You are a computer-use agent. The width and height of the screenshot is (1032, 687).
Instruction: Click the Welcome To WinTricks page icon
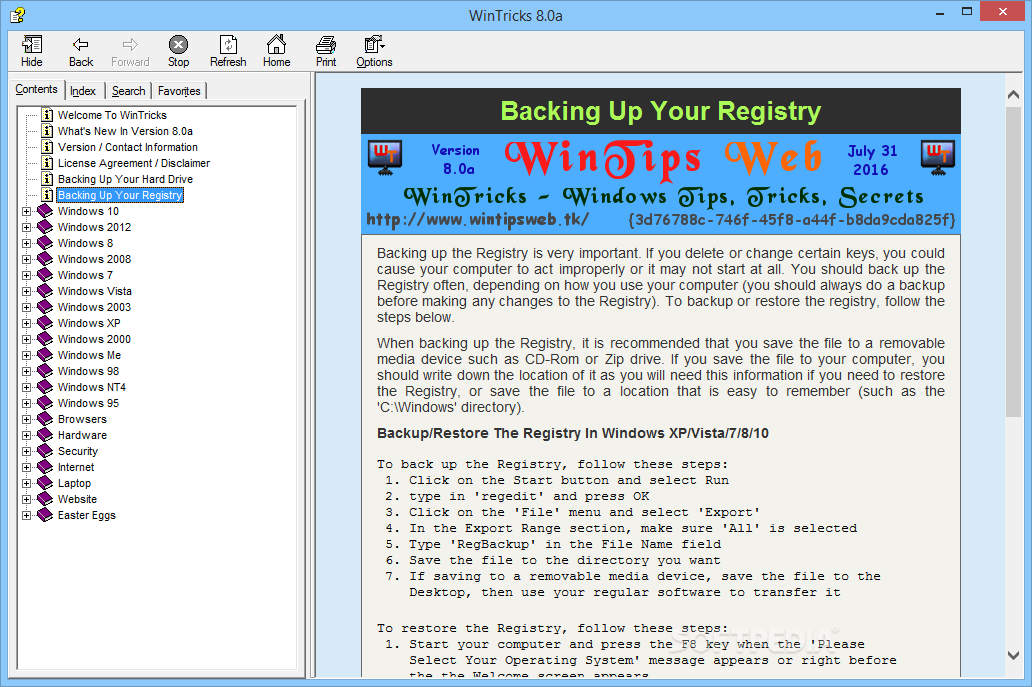point(47,115)
